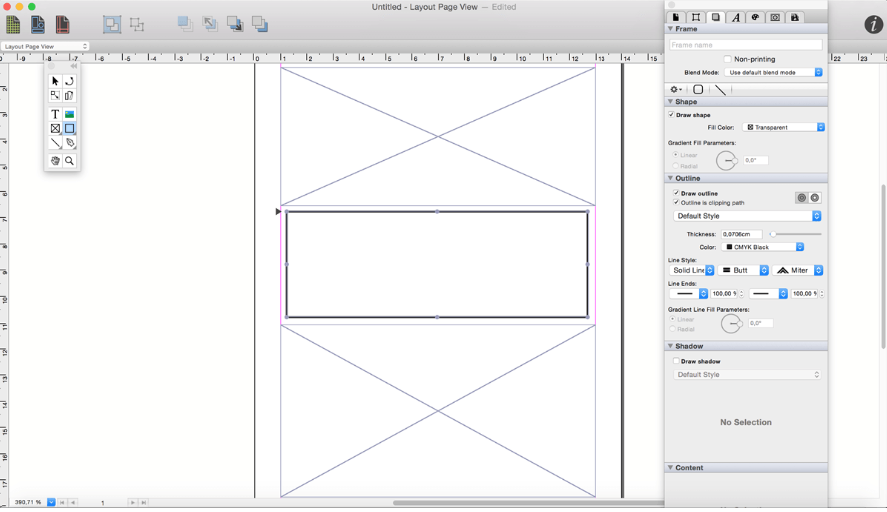Viewport: 887px width, 512px height.
Task: Open the Info inspector button
Action: pos(872,25)
